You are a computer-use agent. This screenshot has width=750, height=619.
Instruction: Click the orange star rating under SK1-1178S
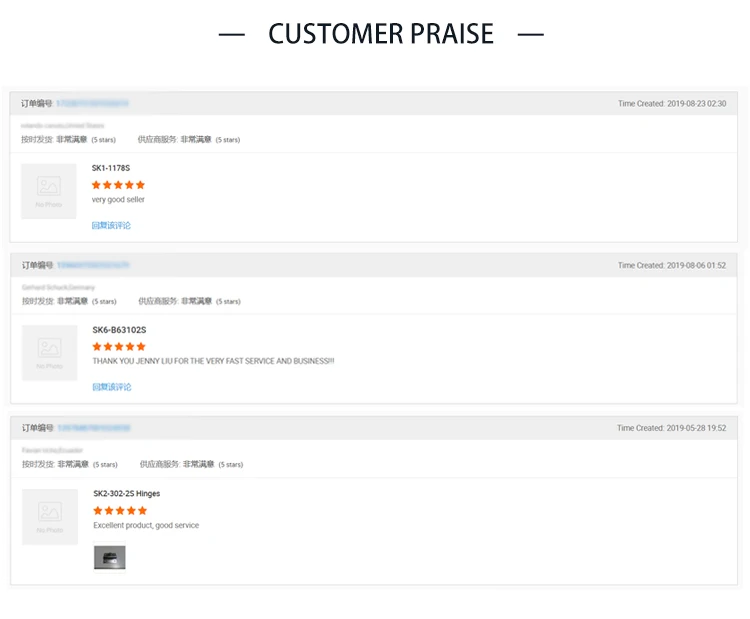[x=118, y=185]
